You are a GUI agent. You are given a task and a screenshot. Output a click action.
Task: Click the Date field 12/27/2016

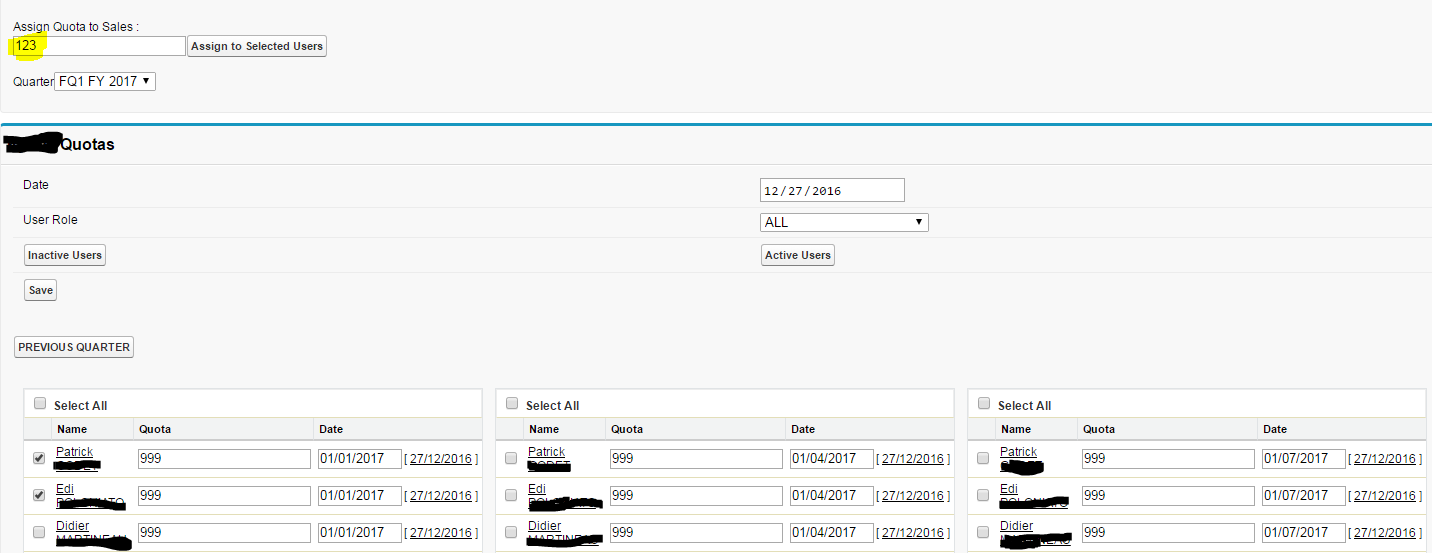pyautogui.click(x=832, y=190)
